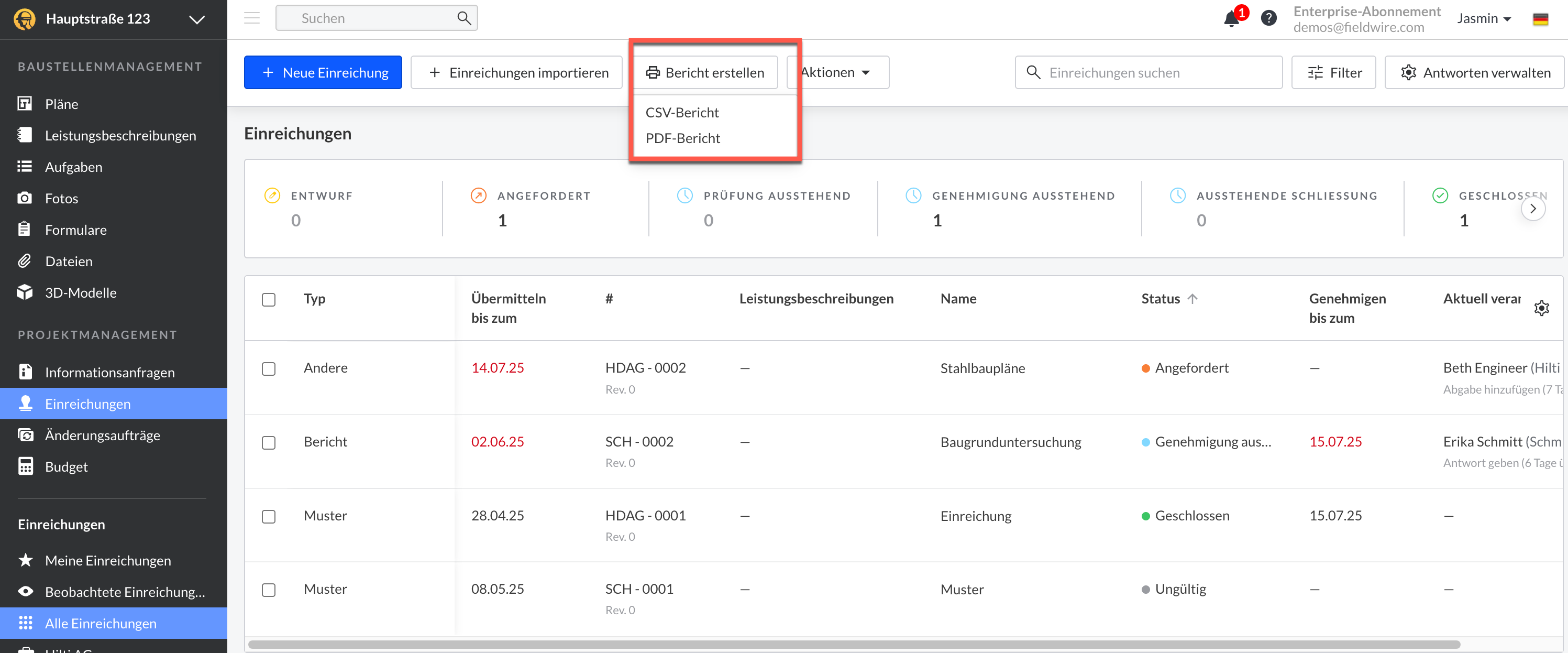This screenshot has width=1568, height=653.
Task: Toggle the hamburger sidebar menu
Action: pyautogui.click(x=252, y=18)
